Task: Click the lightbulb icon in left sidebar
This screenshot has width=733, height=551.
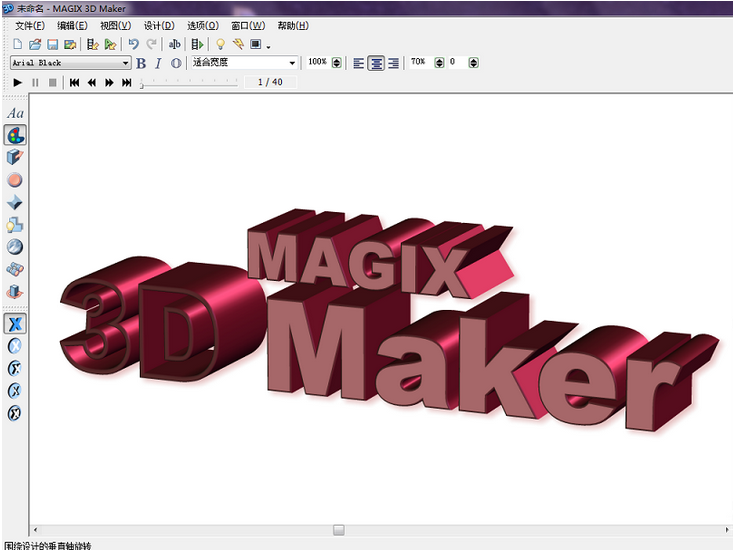Action: pyautogui.click(x=15, y=225)
